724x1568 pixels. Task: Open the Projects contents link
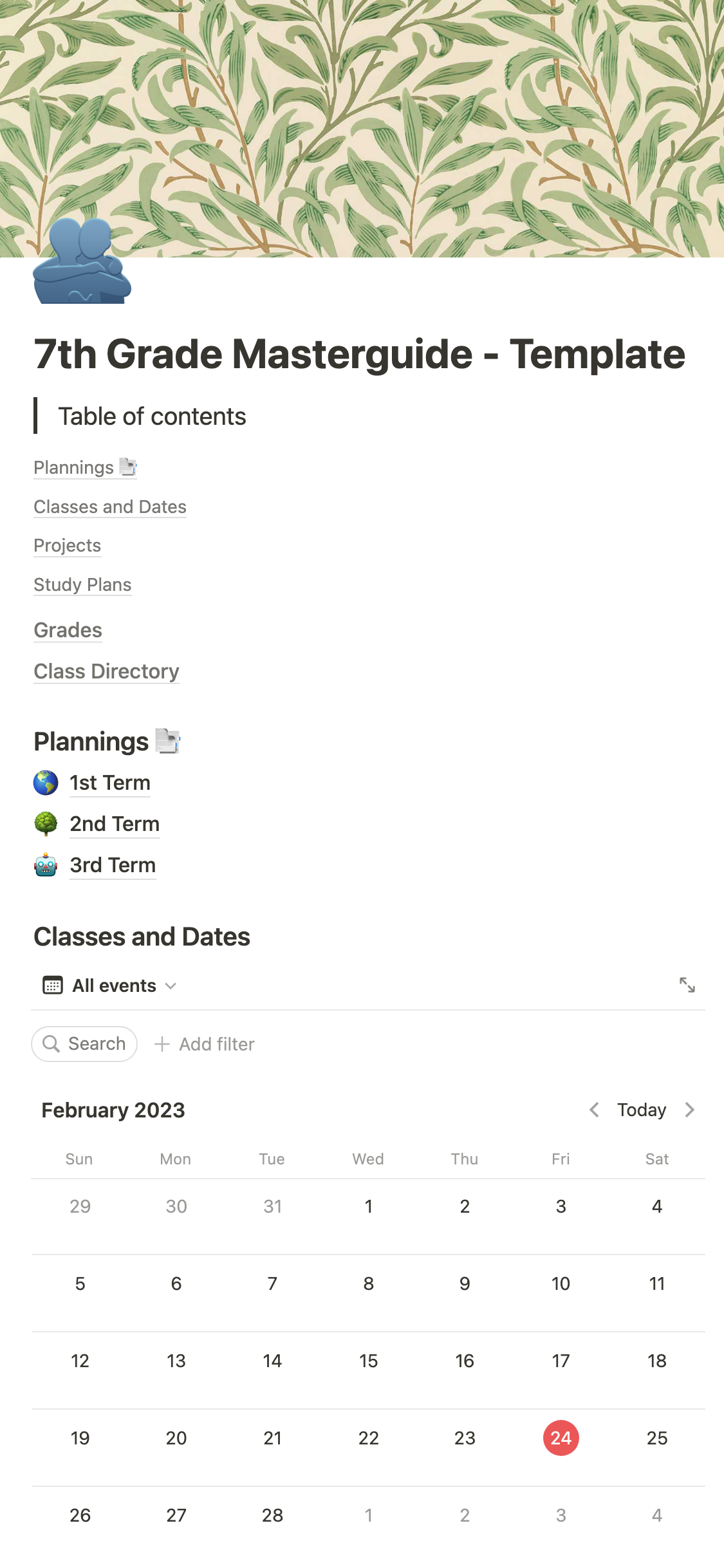coord(67,546)
